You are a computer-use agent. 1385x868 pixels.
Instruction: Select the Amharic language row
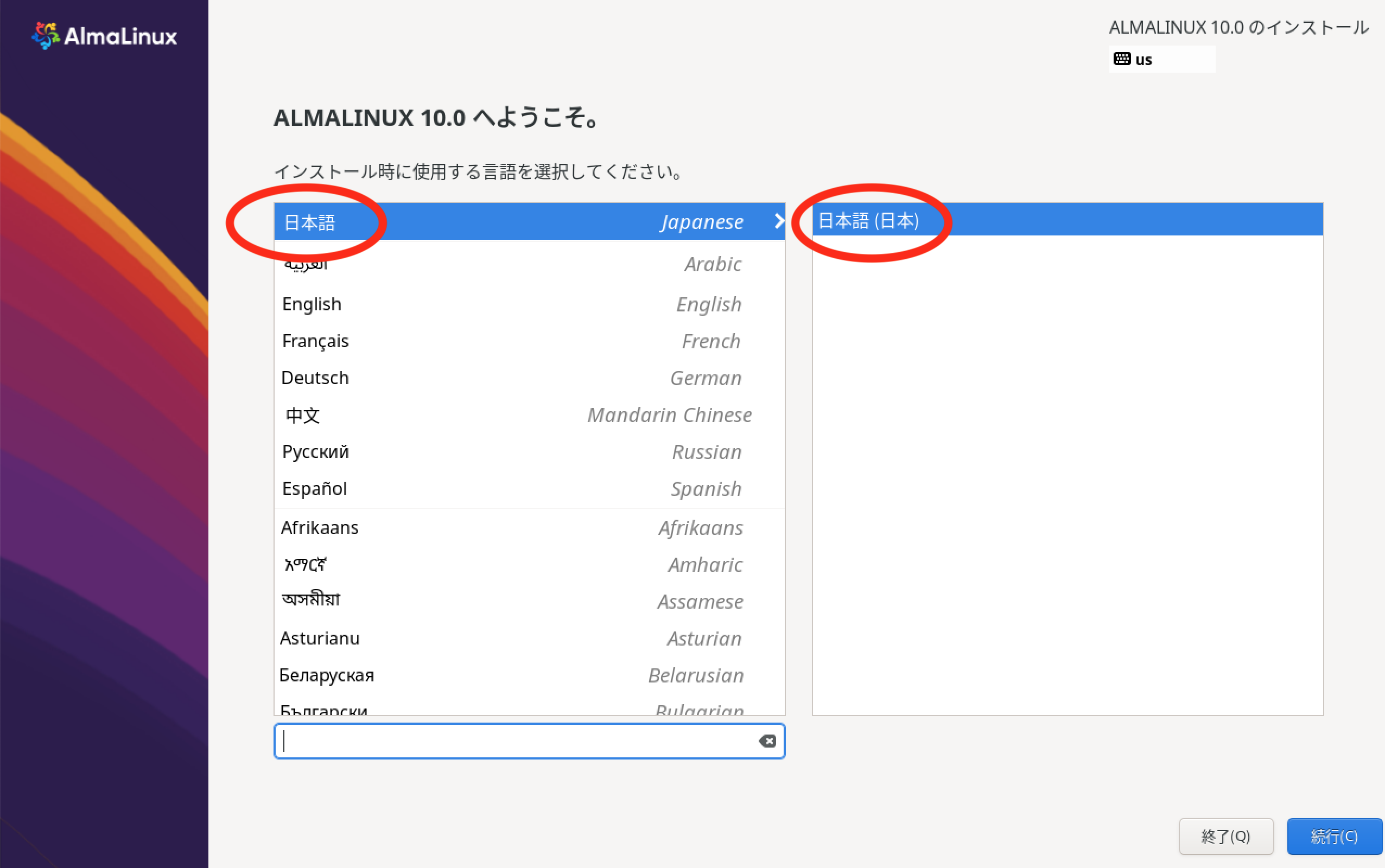(x=529, y=564)
